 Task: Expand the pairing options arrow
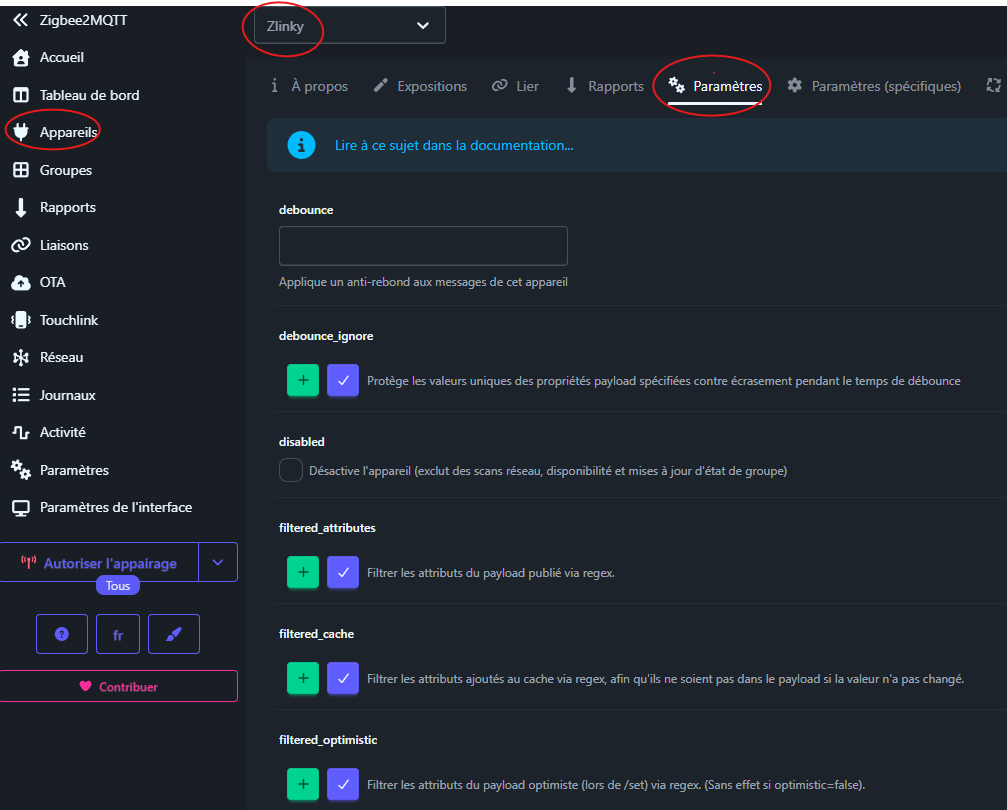(218, 563)
